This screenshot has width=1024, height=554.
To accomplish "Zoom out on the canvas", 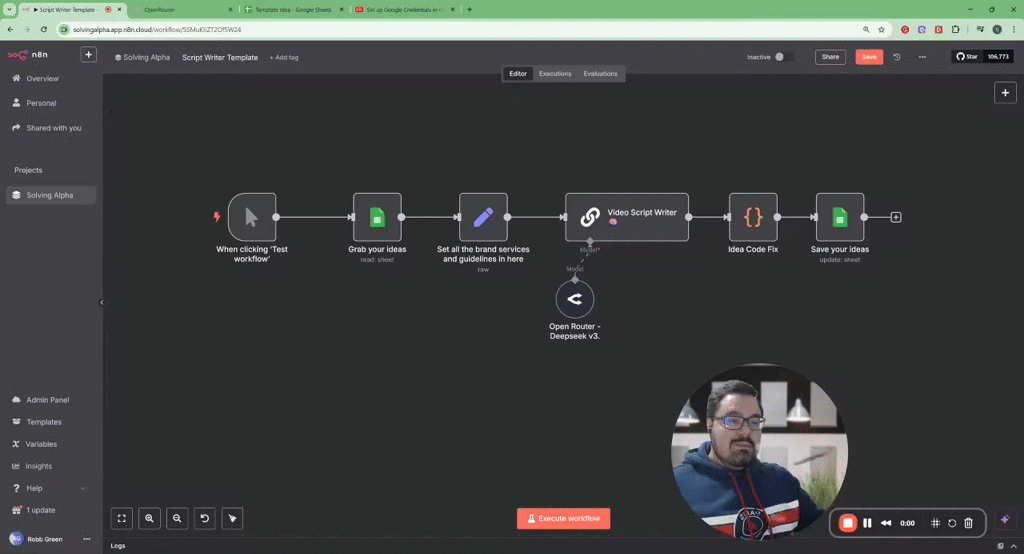I will (177, 518).
